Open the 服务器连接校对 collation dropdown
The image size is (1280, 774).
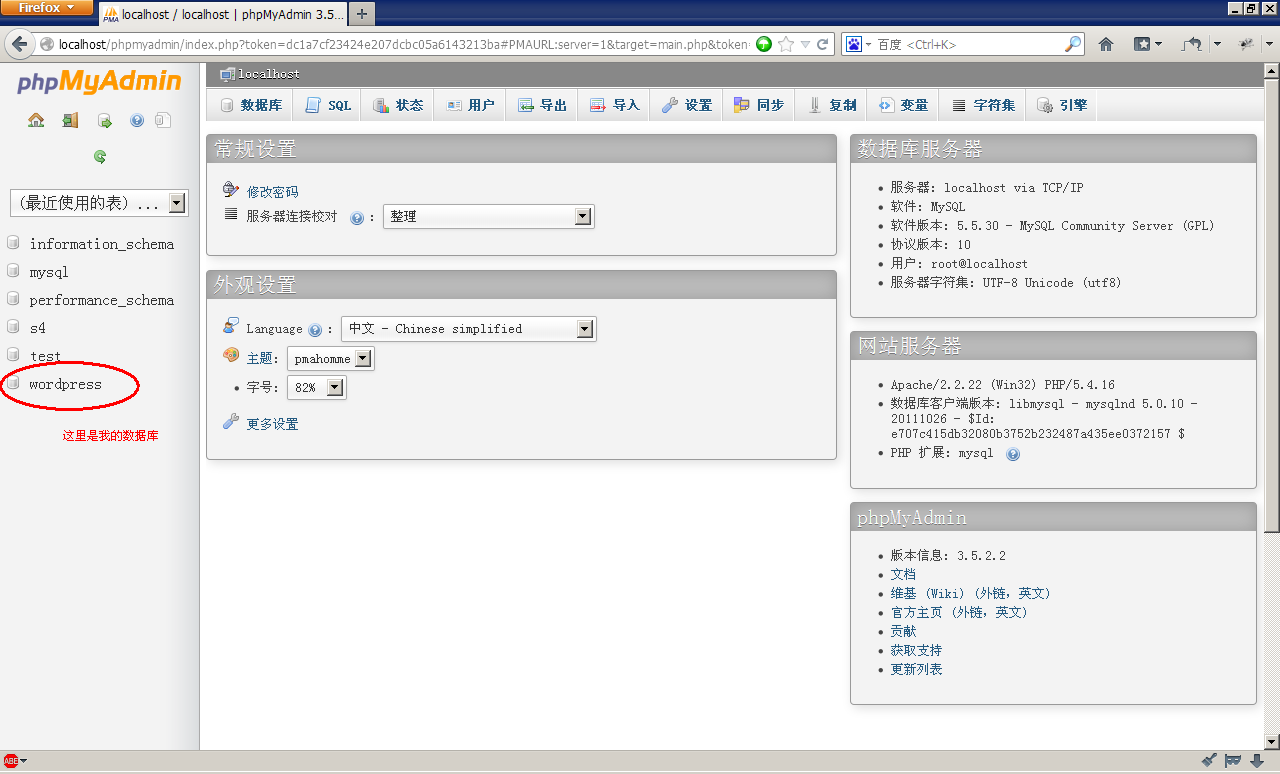tap(488, 217)
